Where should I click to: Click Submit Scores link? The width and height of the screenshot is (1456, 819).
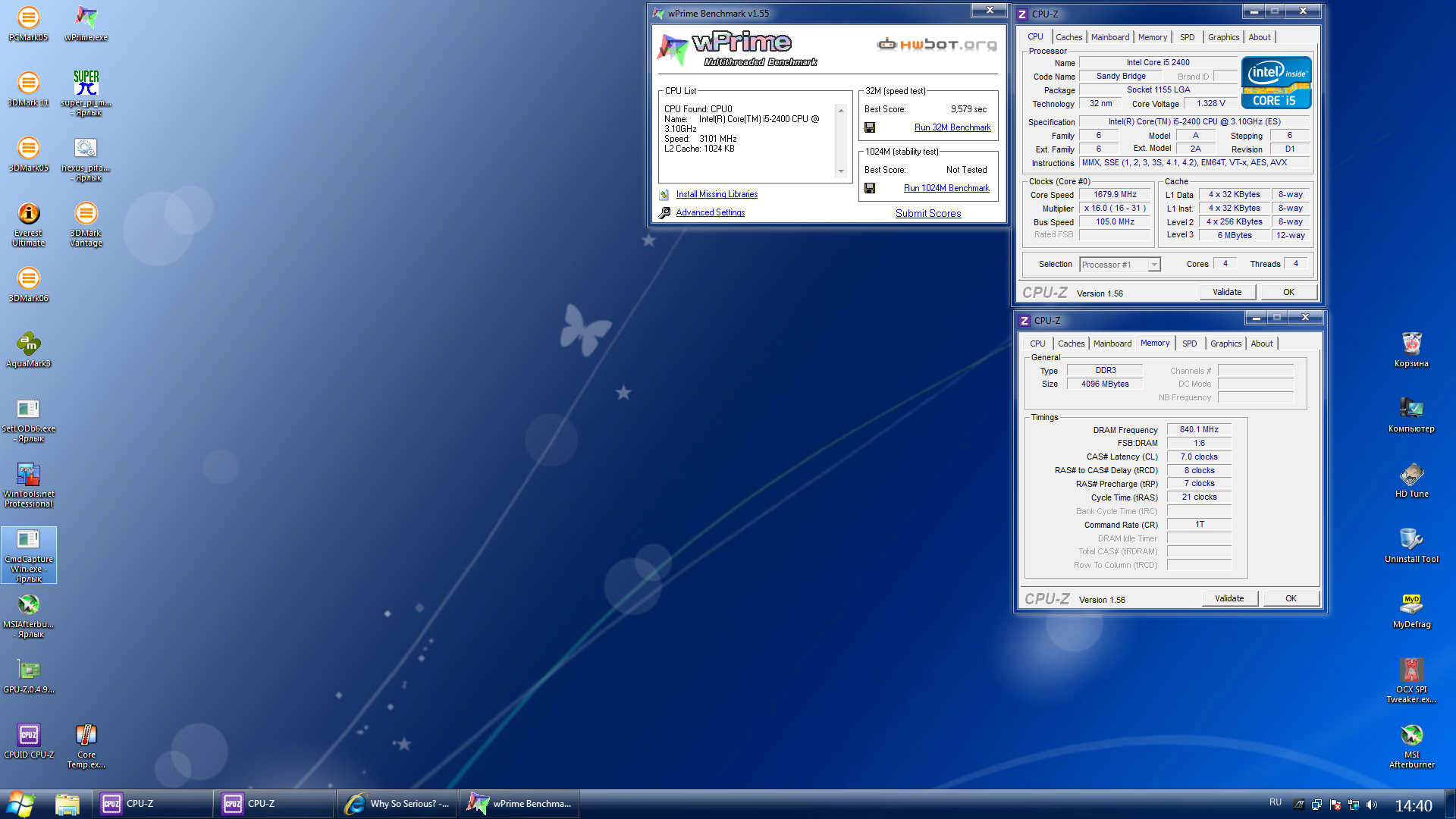tap(928, 213)
